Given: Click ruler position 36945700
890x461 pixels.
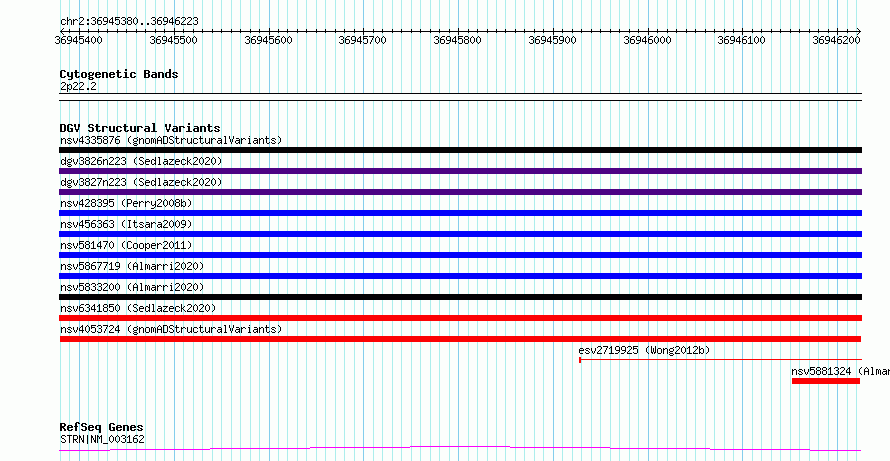Looking at the screenshot, I should point(363,40).
